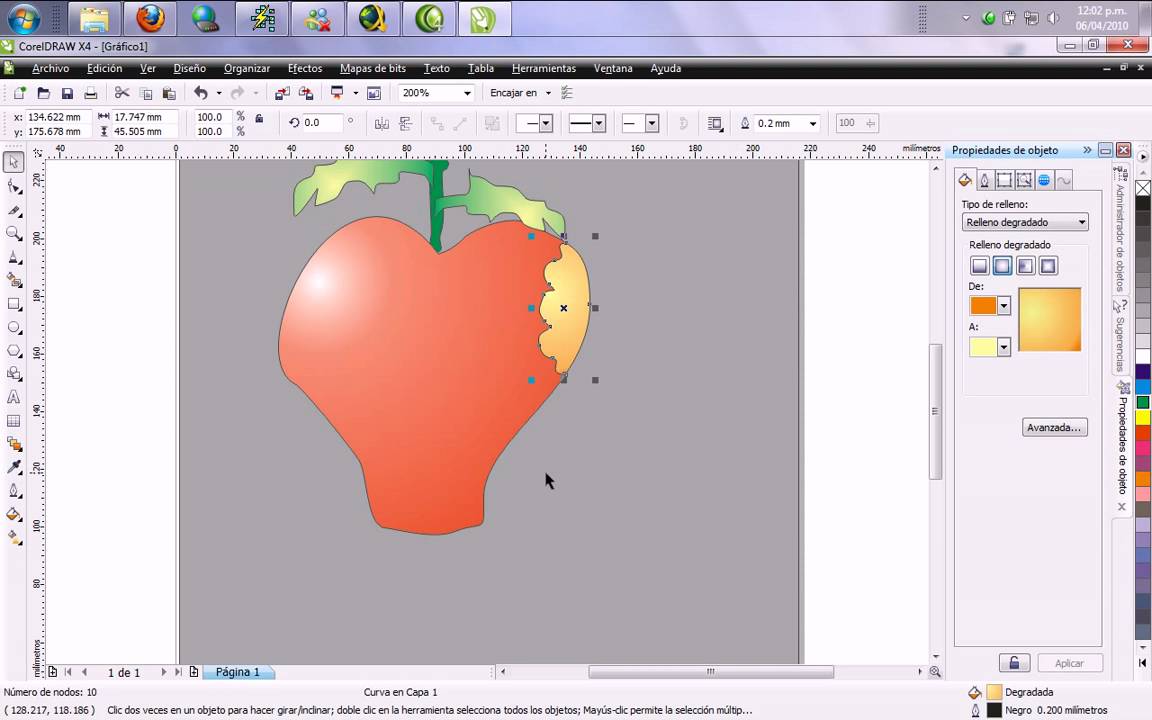Viewport: 1152px width, 720px height.
Task: Select the Shape edit tool
Action: 14,187
